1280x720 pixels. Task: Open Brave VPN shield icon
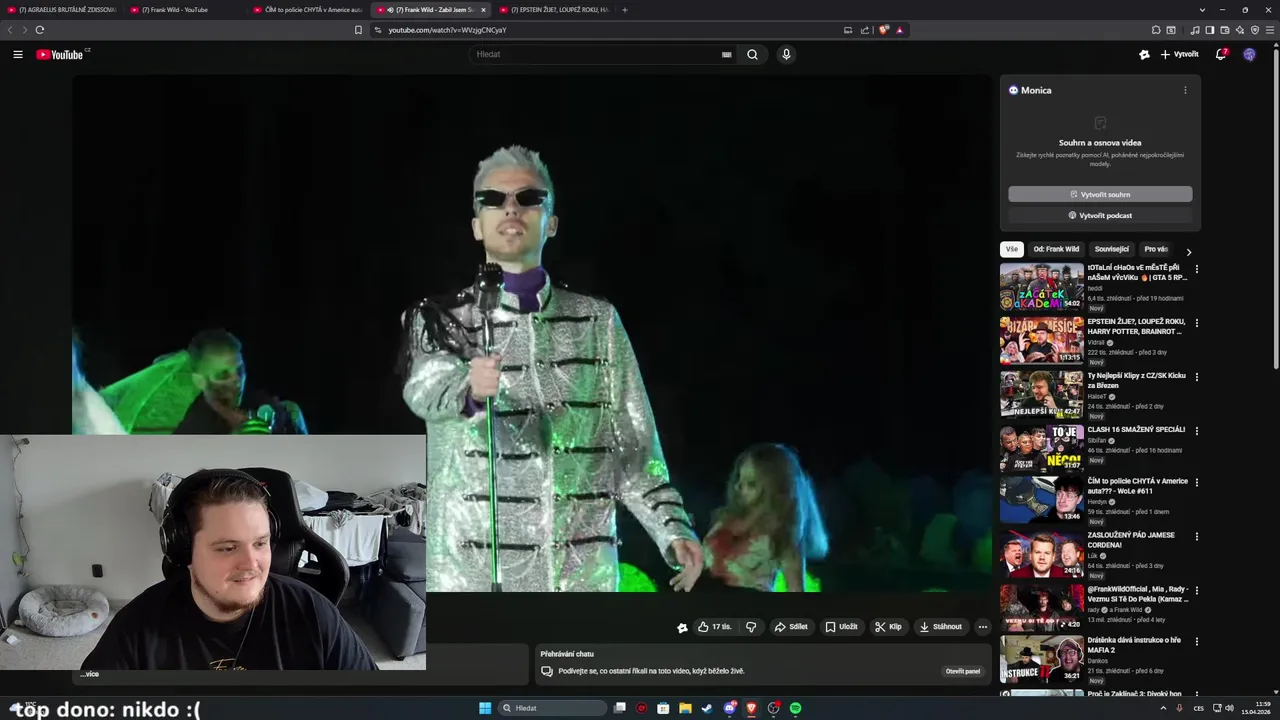point(1255,30)
